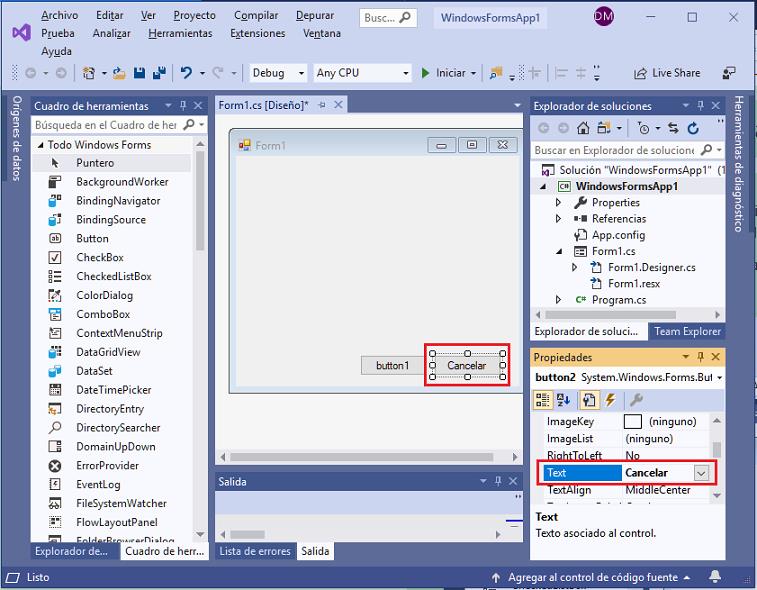
Task: Click the Save file floppy disk icon
Action: 140,73
